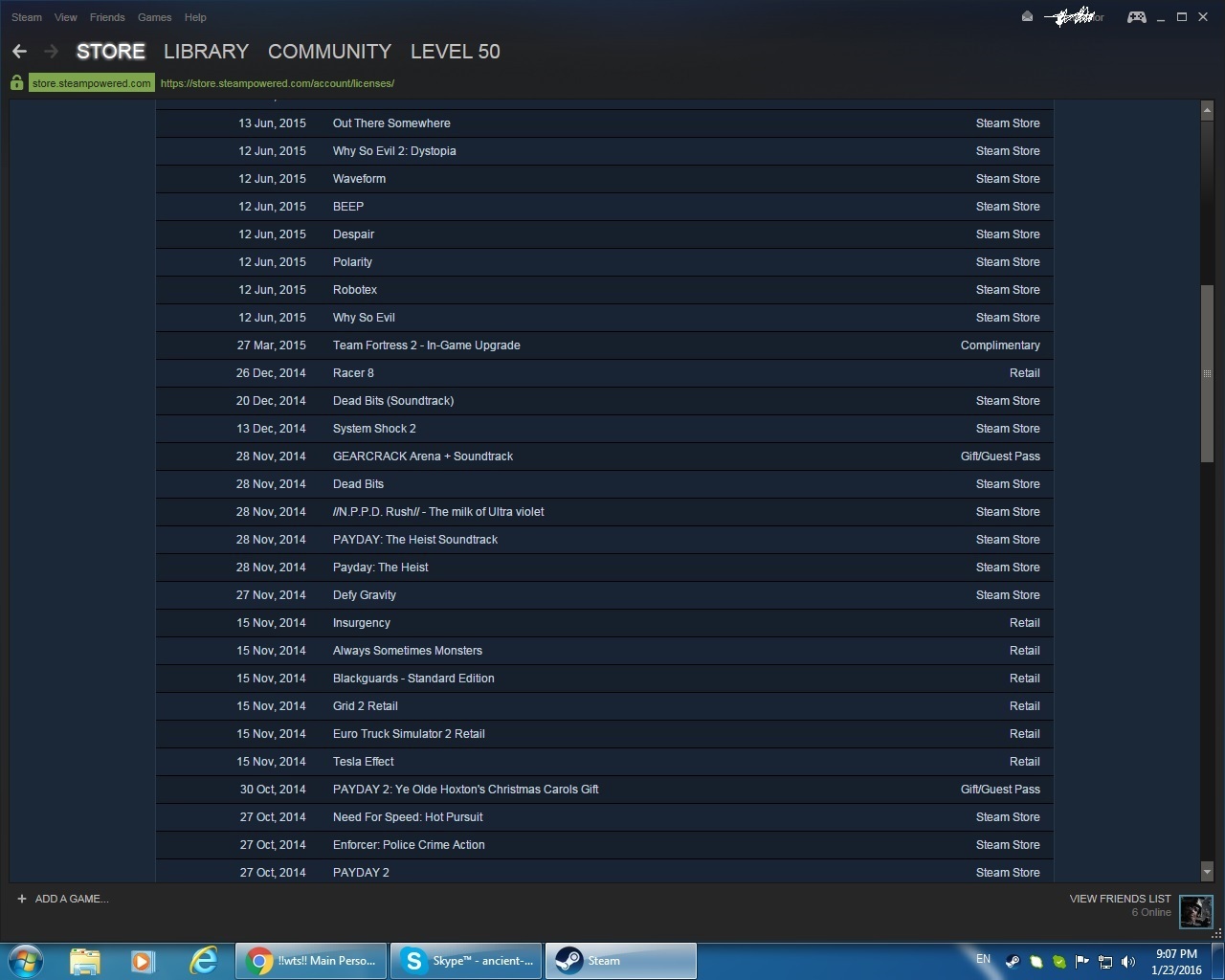This screenshot has width=1225, height=980.
Task: Switch to the STORE tab
Action: click(x=111, y=52)
